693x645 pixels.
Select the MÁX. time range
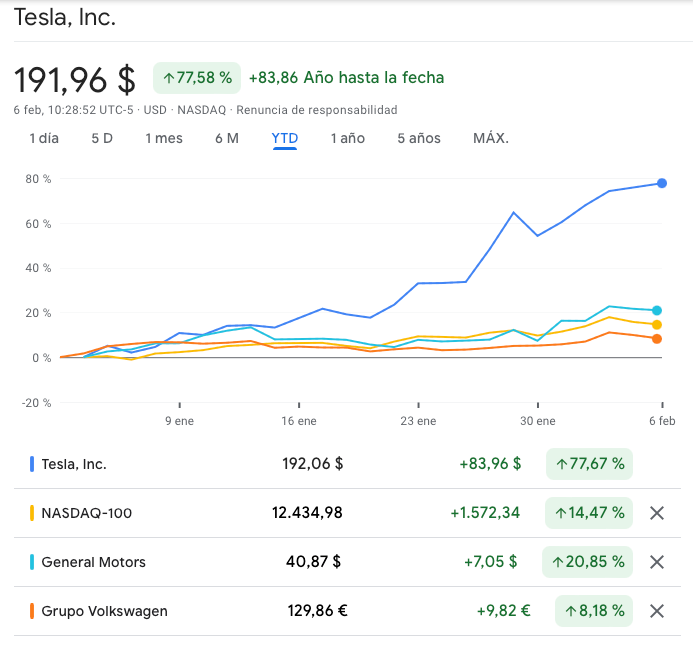(x=491, y=138)
